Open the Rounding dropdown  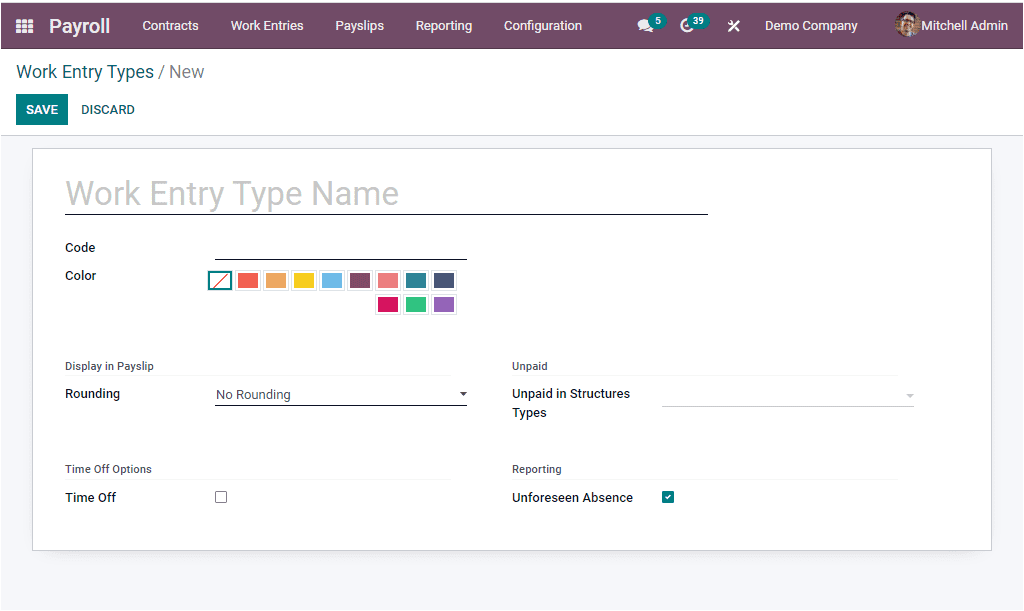[340, 394]
